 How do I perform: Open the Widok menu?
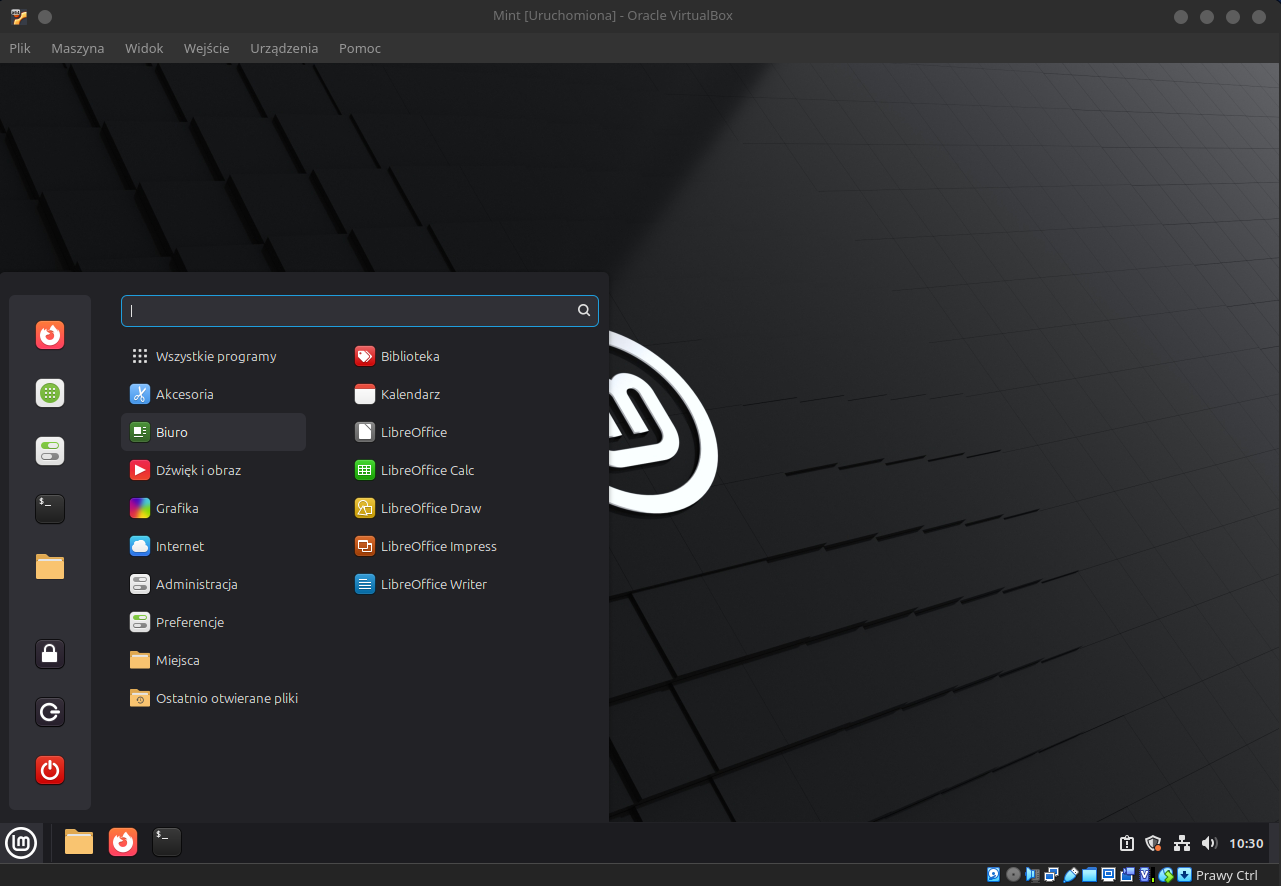tap(144, 48)
